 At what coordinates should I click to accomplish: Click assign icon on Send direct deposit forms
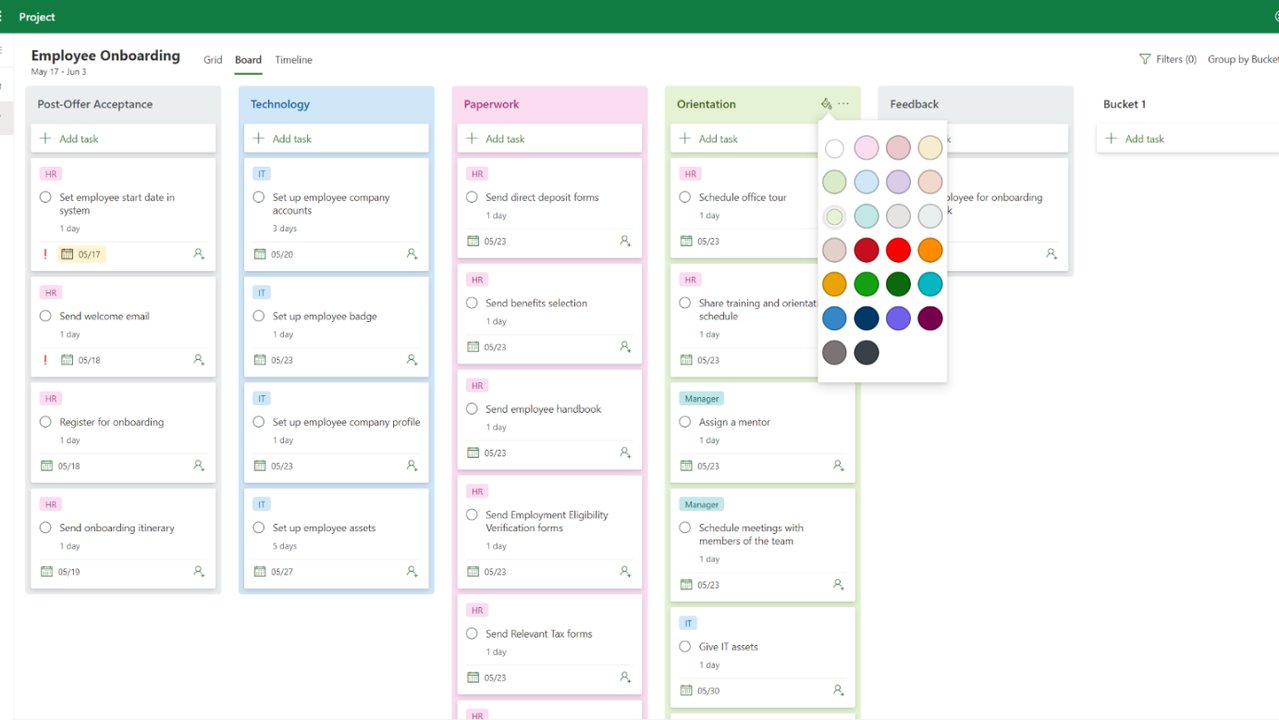625,241
